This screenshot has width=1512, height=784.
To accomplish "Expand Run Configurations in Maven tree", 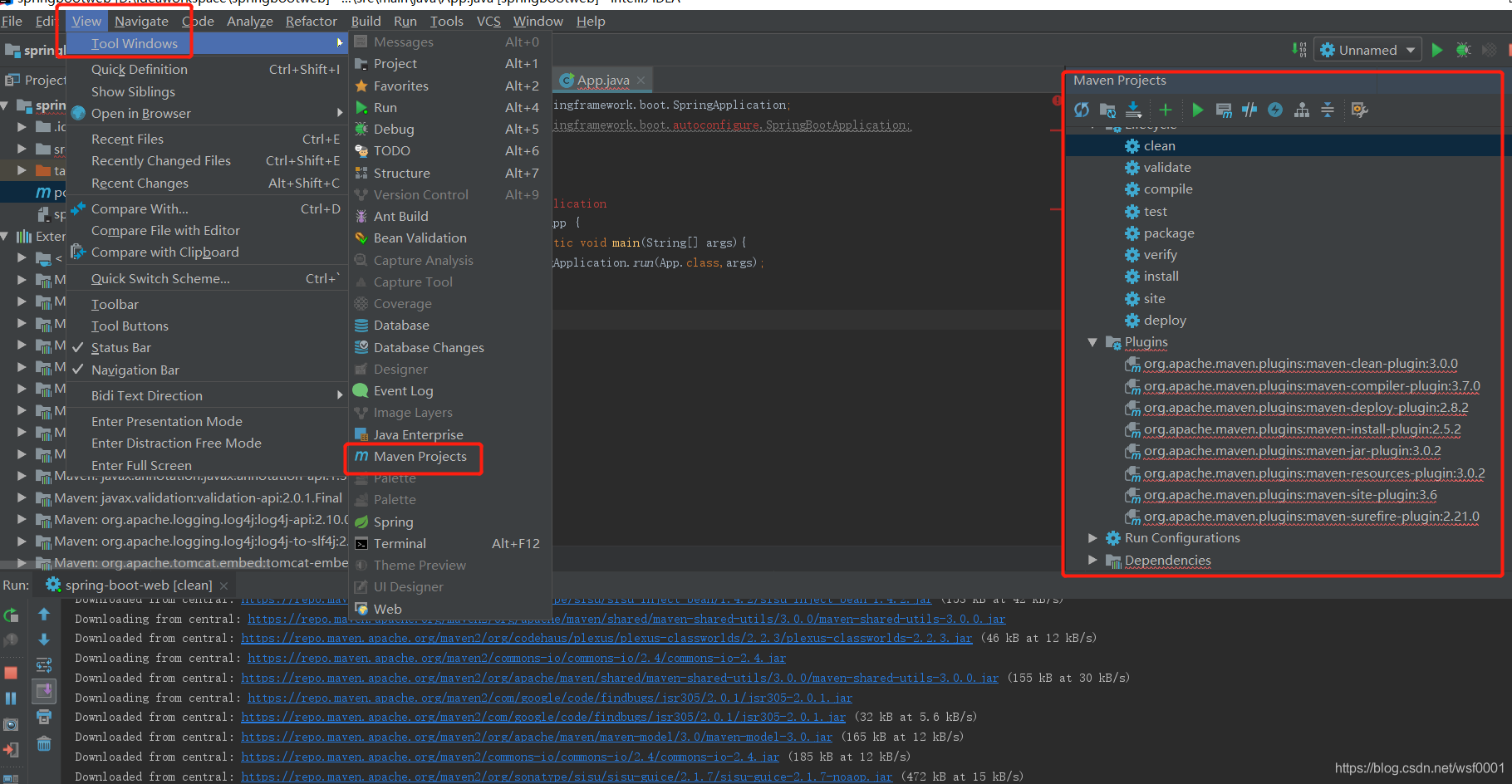I will [1092, 538].
